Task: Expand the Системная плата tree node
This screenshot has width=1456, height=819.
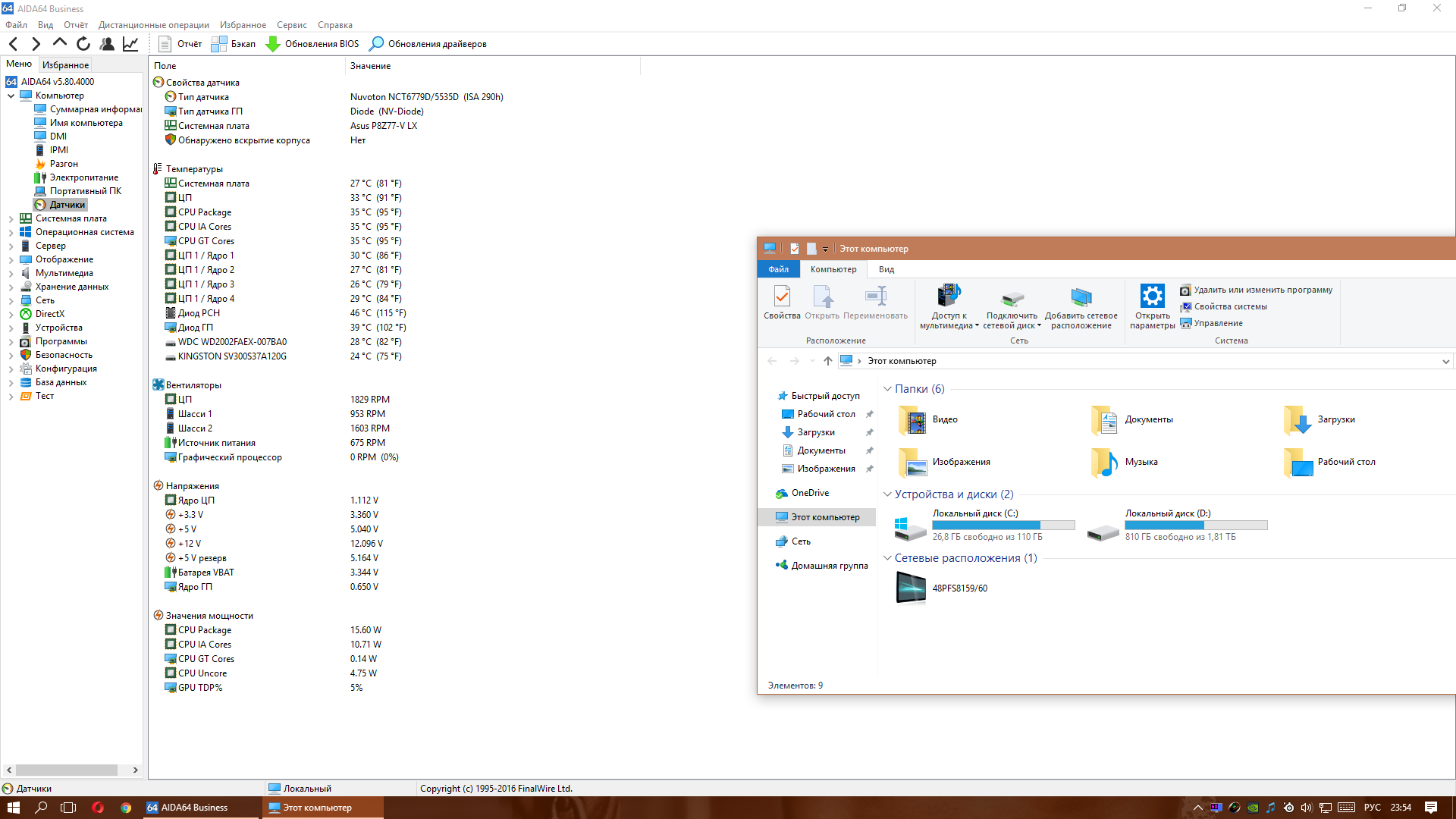Action: click(x=11, y=218)
